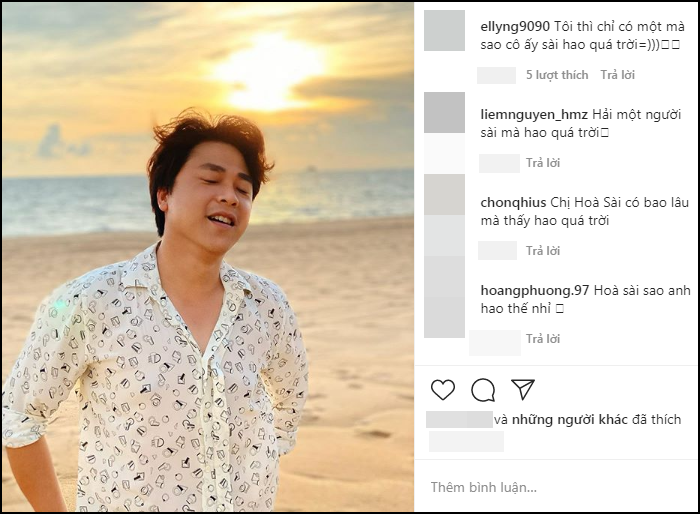Click the heart like icon
This screenshot has height=514, width=700.
pyautogui.click(x=443, y=389)
